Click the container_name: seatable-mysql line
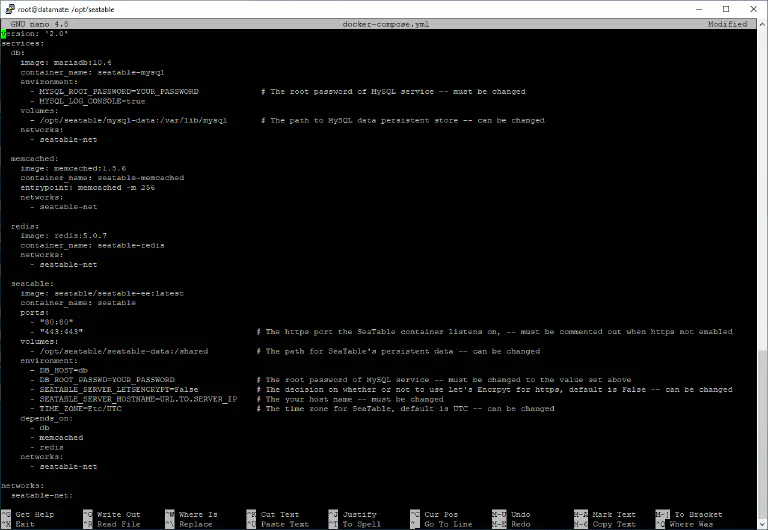The height and width of the screenshot is (530, 768). [x=92, y=72]
